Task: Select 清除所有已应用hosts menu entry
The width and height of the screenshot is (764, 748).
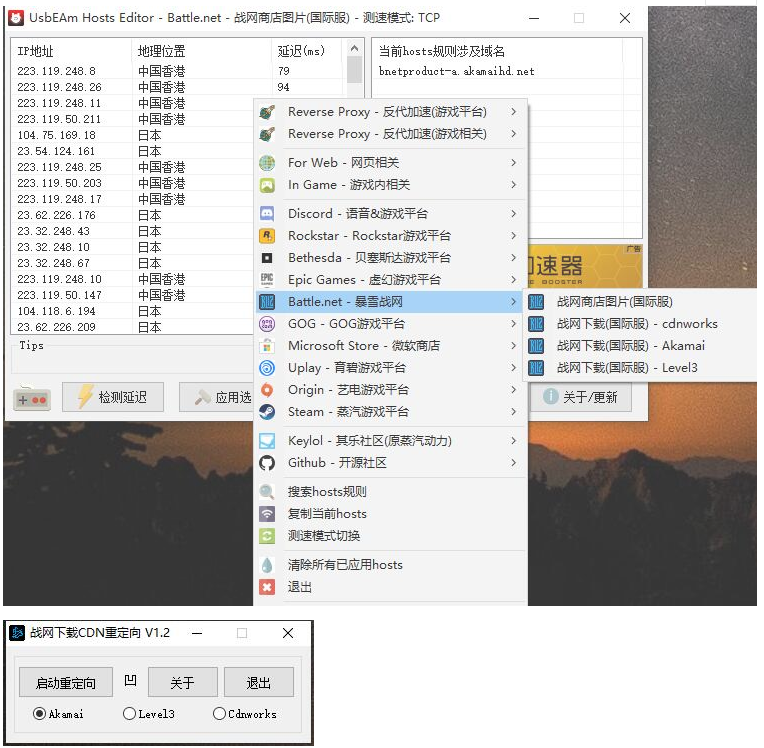Action: click(x=389, y=565)
